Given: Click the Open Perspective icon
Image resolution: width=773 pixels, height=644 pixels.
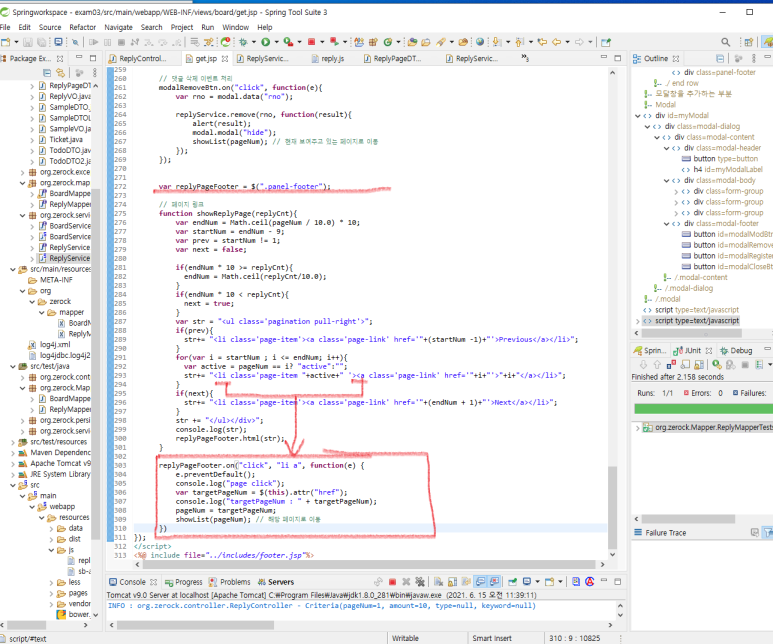Looking at the screenshot, I should [748, 42].
